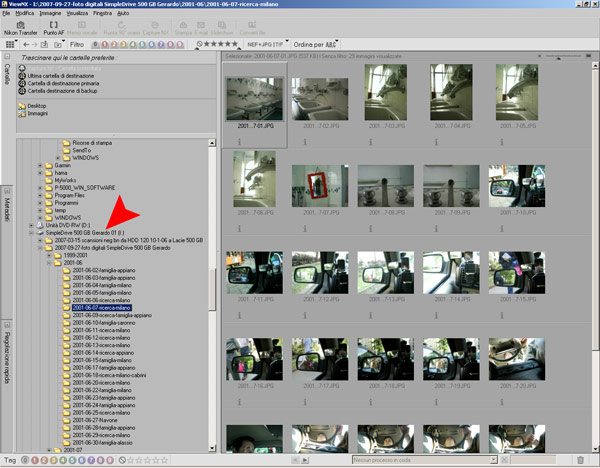Open the Immagine menu
600x468 pixels.
tap(51, 12)
